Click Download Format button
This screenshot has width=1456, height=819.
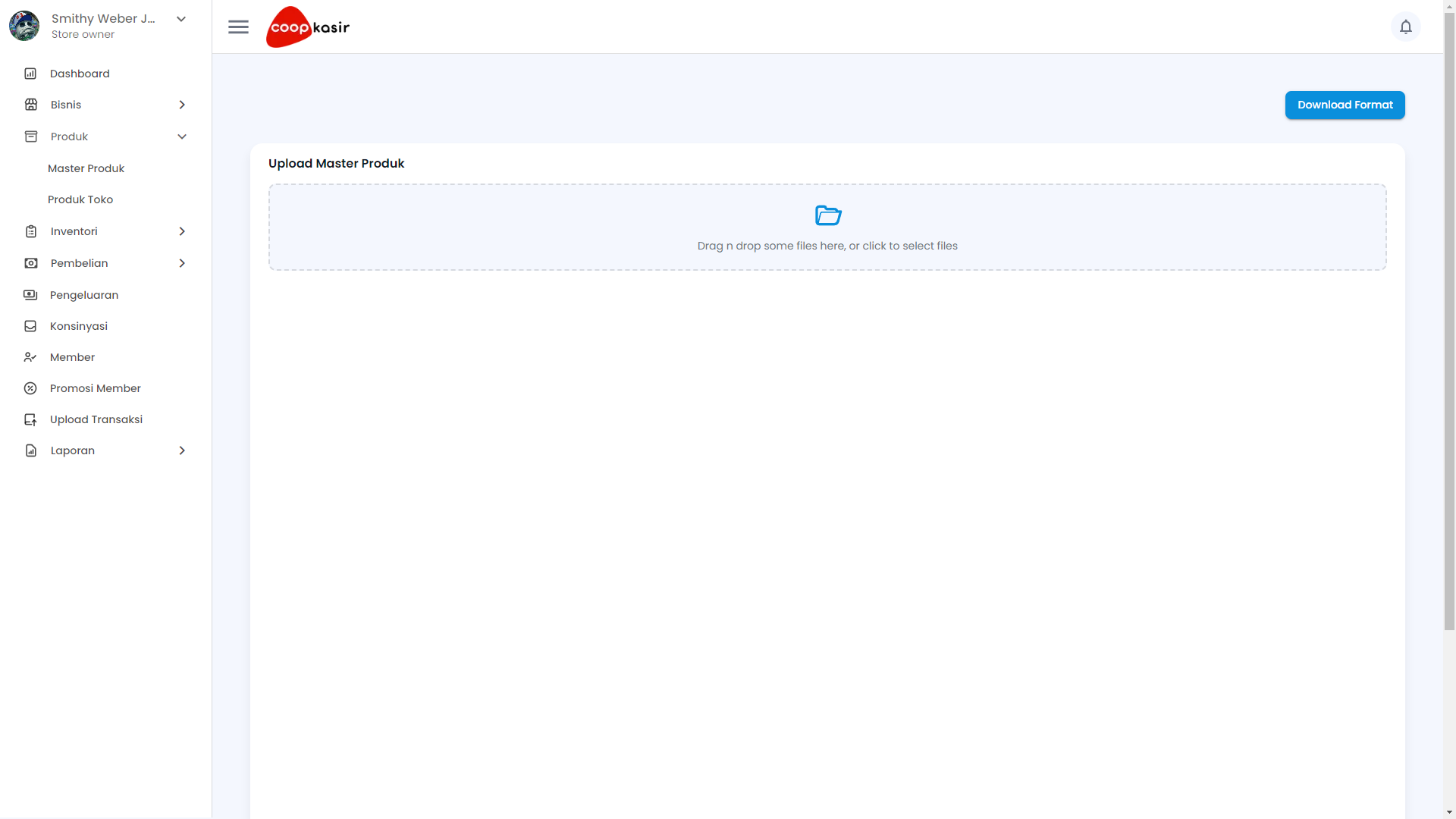(1345, 105)
